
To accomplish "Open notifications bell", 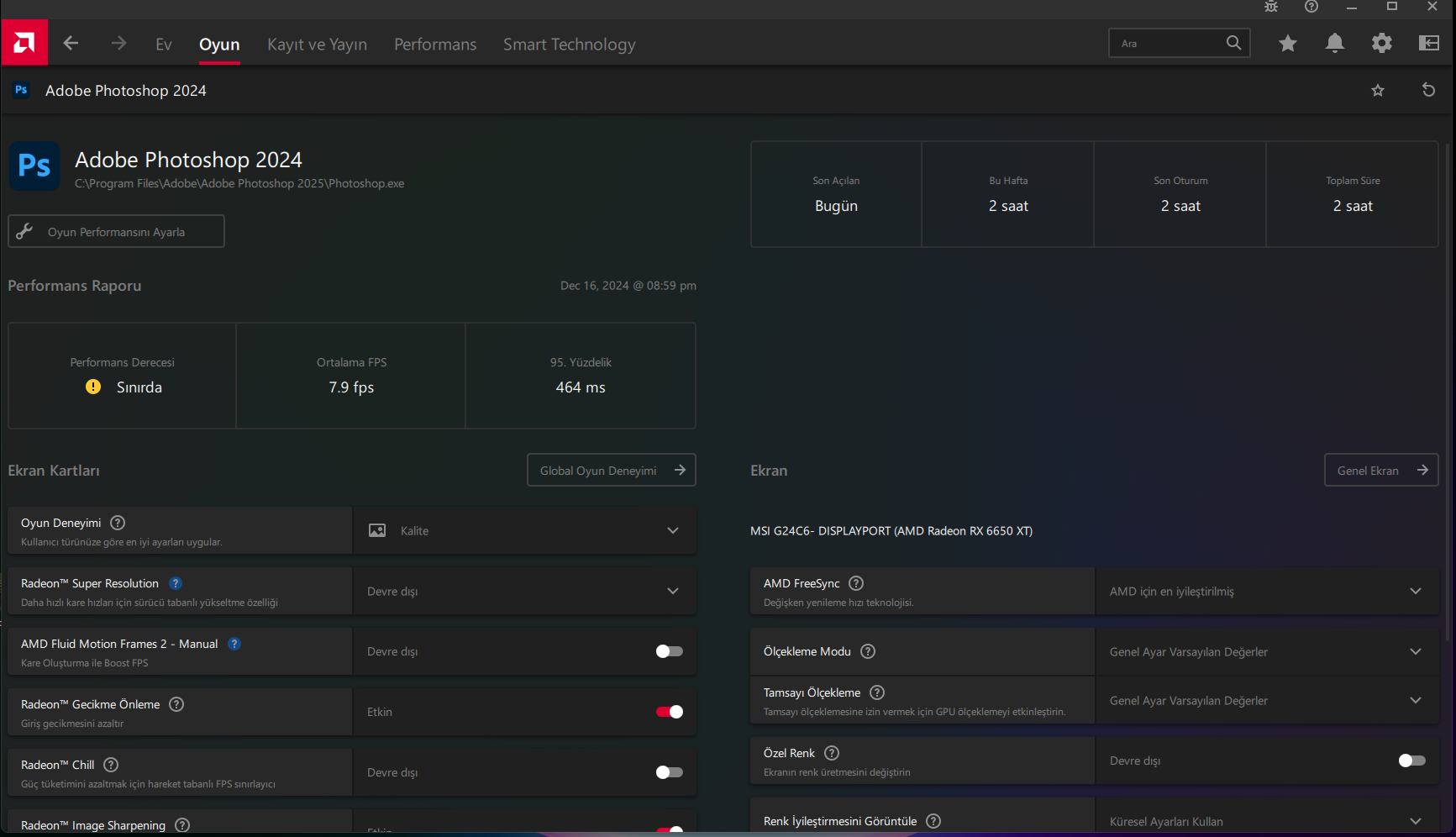I will pos(1335,43).
